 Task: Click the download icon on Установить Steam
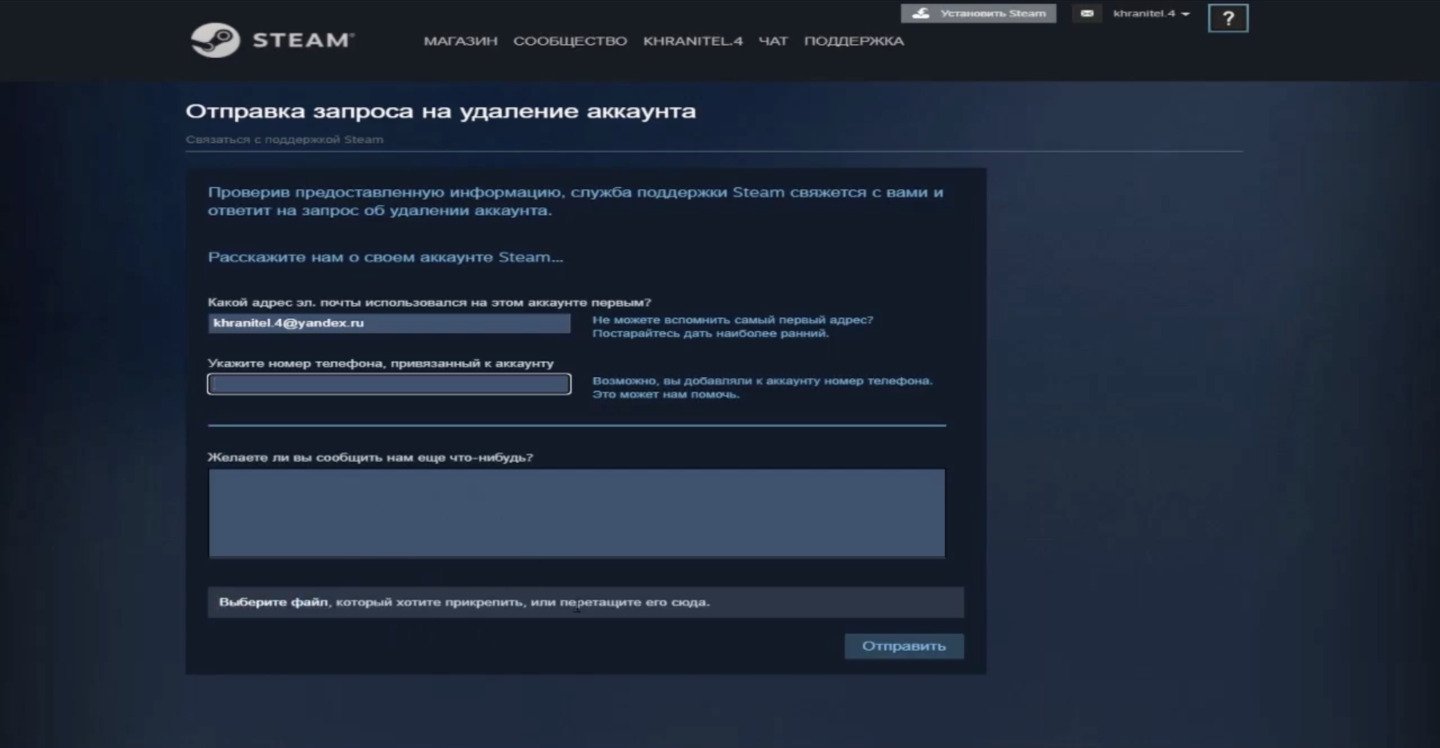coord(921,14)
